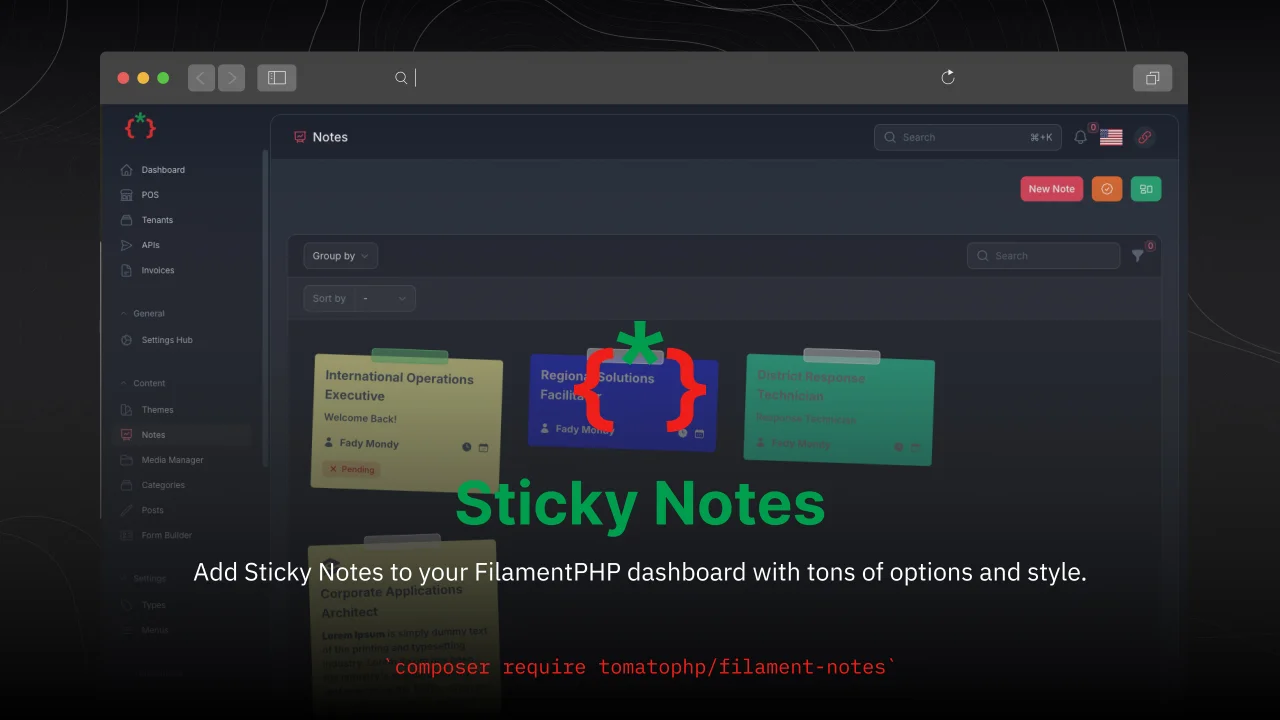1280x720 pixels.
Task: Open the Settings Hub link
Action: (167, 340)
